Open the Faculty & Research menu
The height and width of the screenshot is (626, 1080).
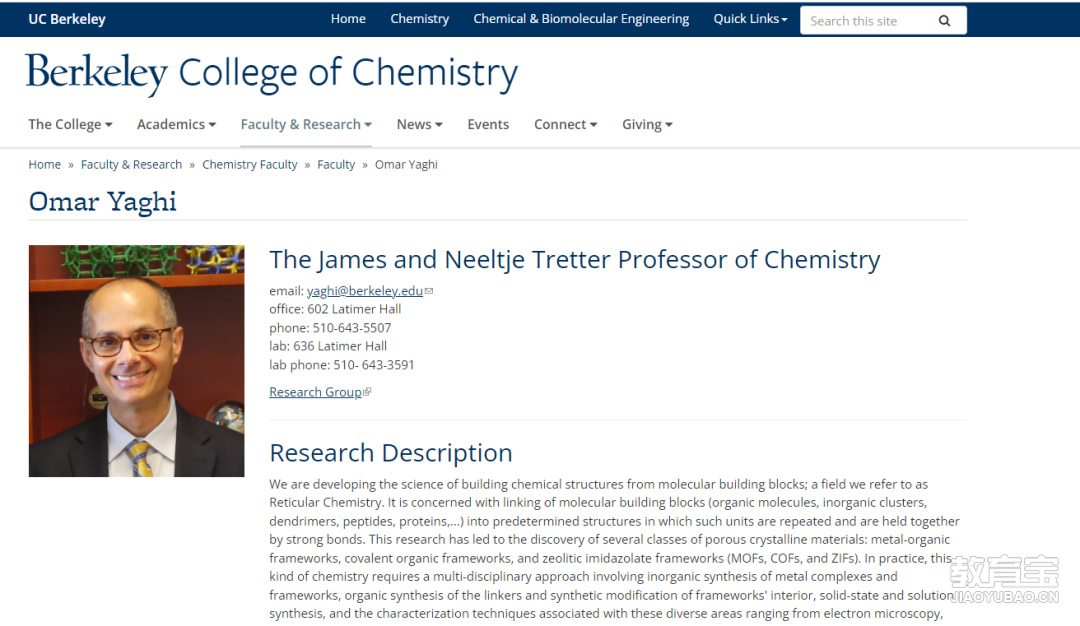(306, 125)
